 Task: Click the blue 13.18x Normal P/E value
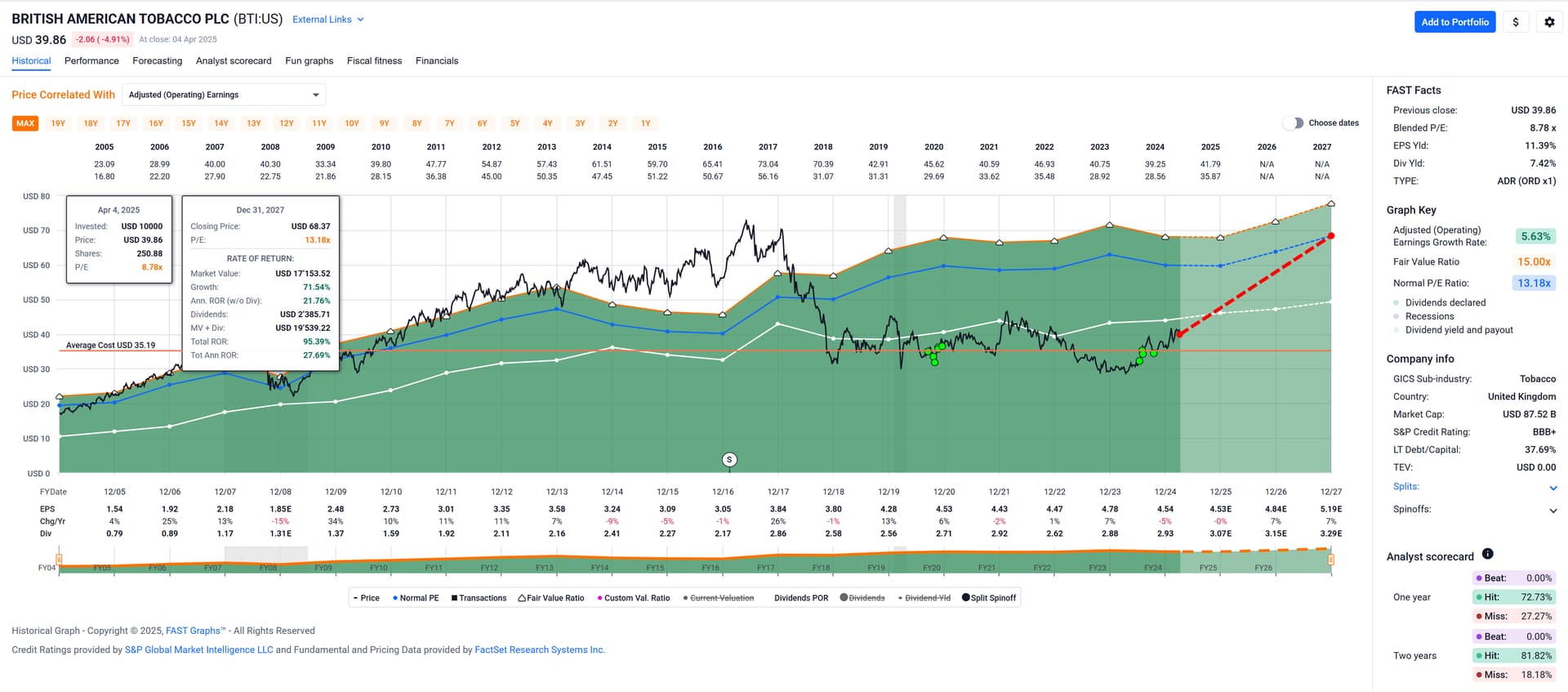pos(1534,283)
